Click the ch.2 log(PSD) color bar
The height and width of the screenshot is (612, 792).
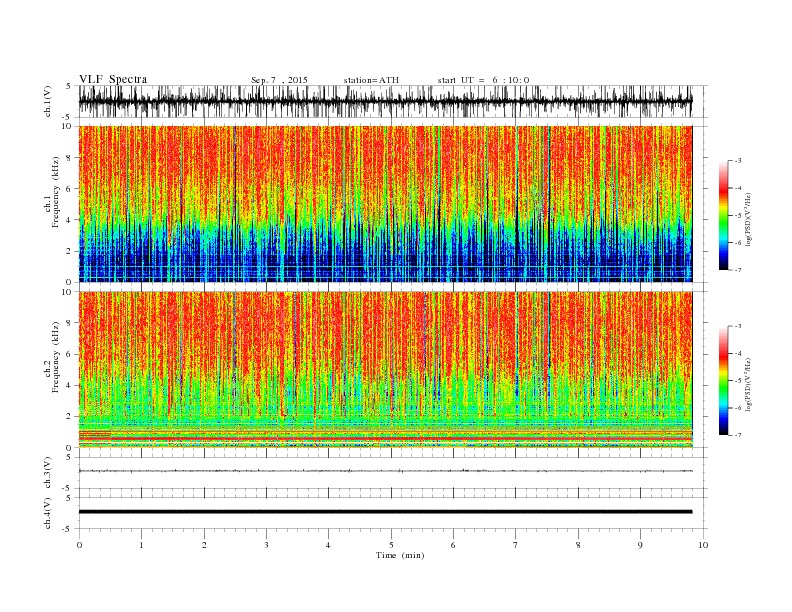[723, 381]
